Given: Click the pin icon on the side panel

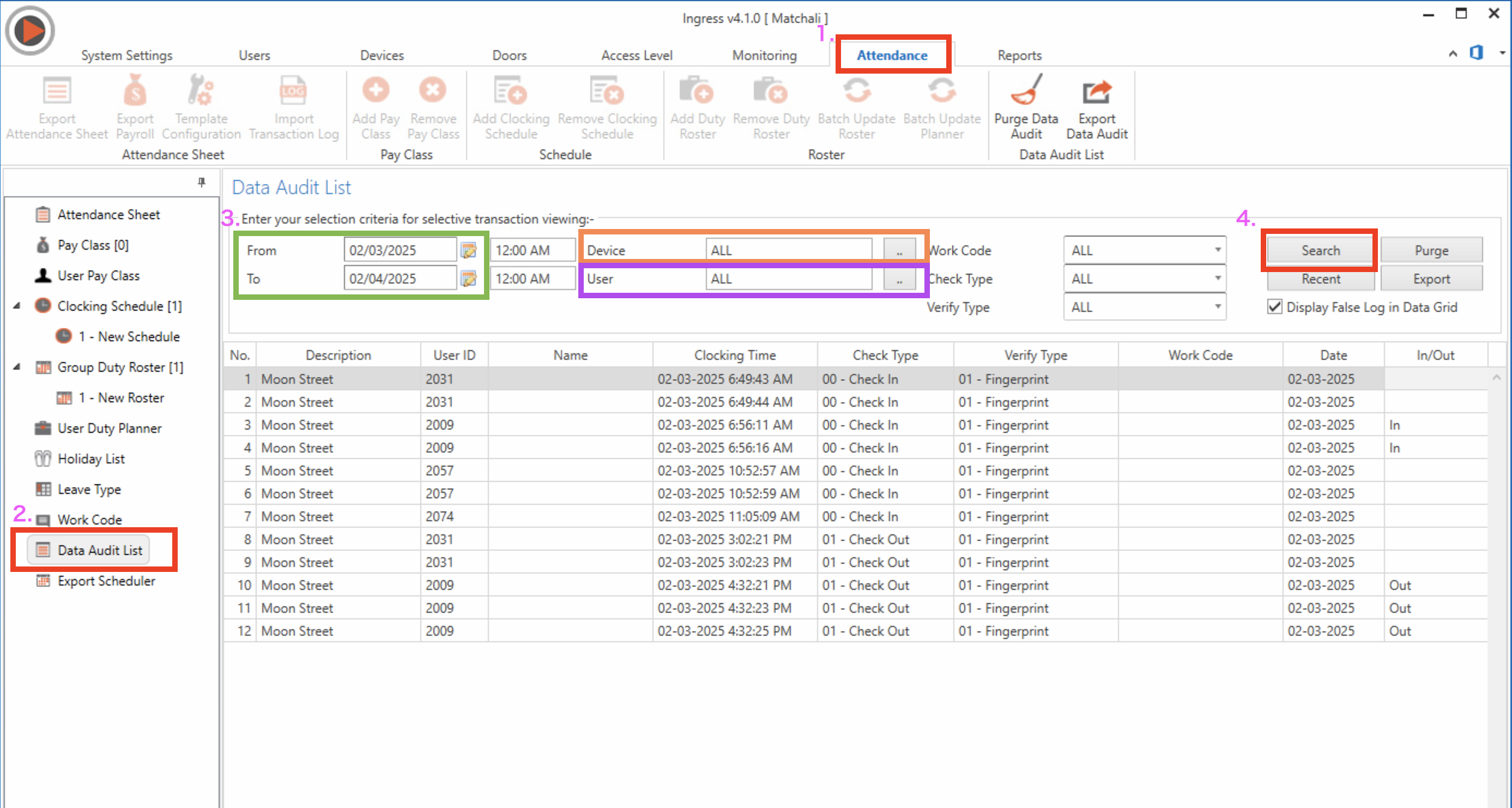Looking at the screenshot, I should tap(201, 182).
